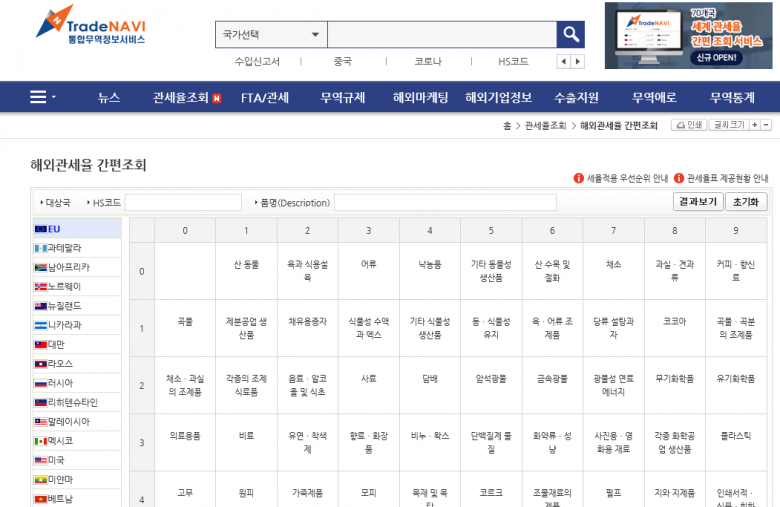Decrease font size with minus icon
The height and width of the screenshot is (507, 780).
(x=766, y=125)
